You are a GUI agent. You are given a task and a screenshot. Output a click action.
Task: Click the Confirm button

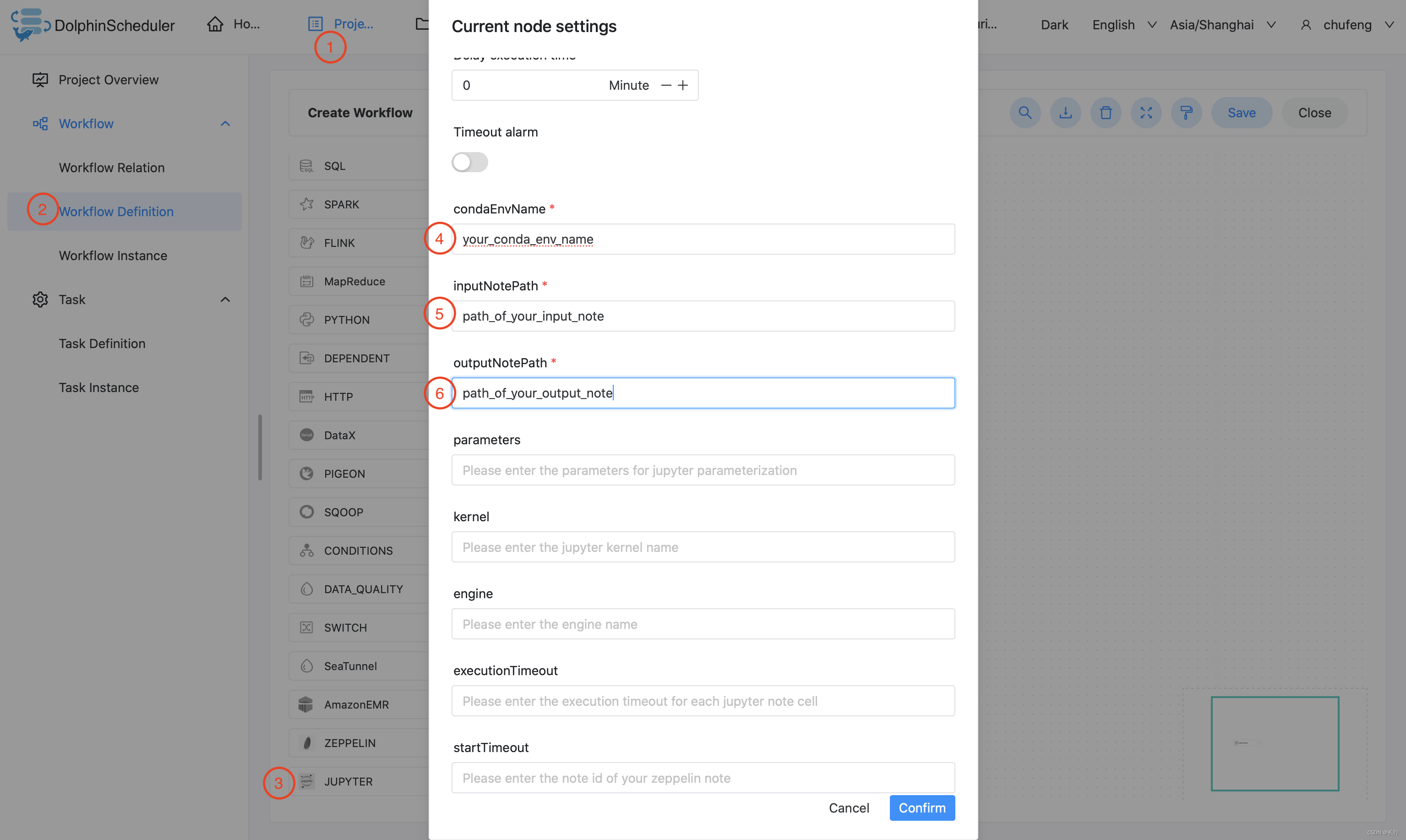[921, 807]
